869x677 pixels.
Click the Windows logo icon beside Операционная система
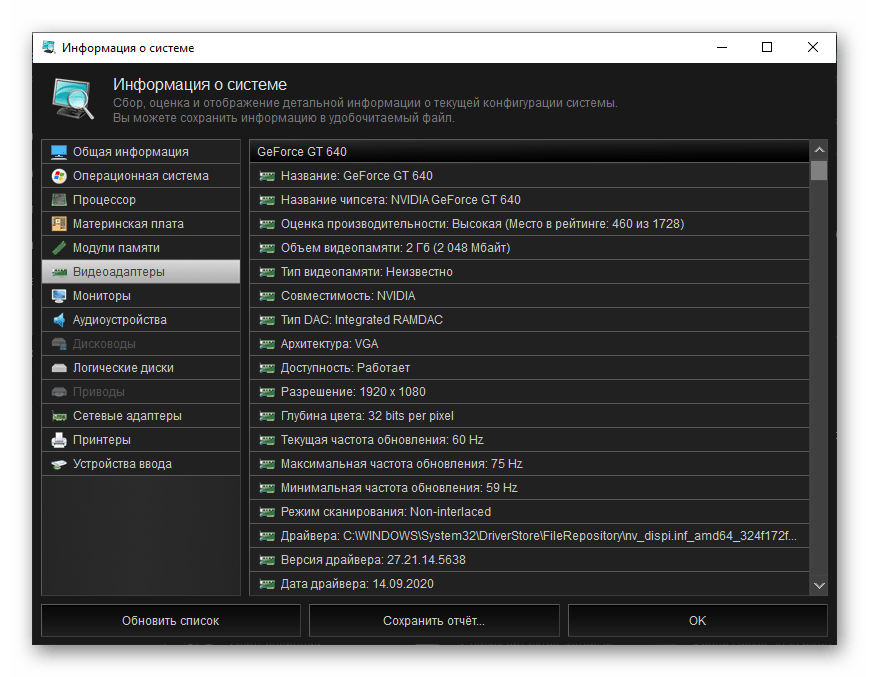59,176
